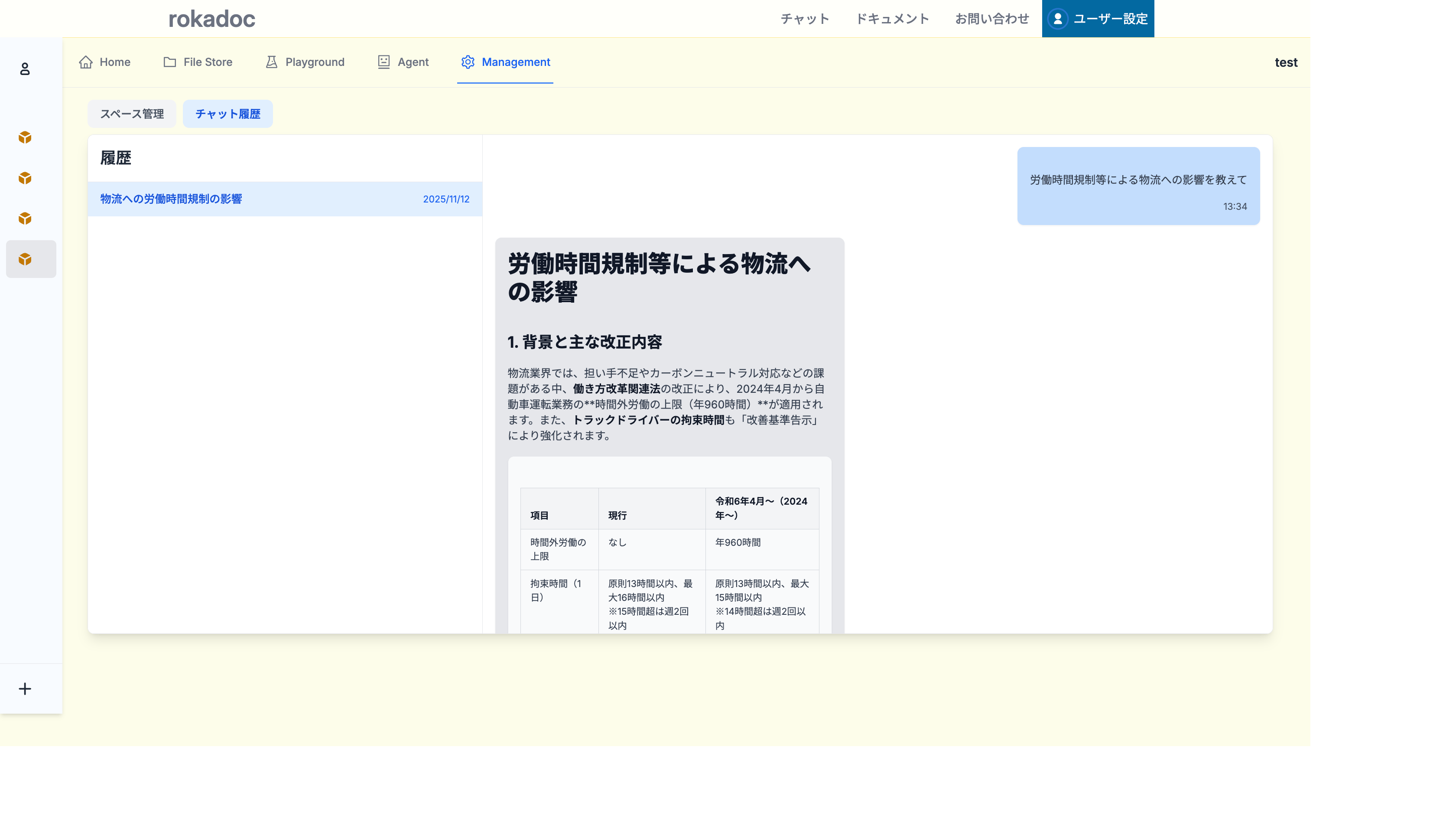Image resolution: width=1456 pixels, height=829 pixels.
Task: Open ドキュメント link in top navigation
Action: (892, 19)
